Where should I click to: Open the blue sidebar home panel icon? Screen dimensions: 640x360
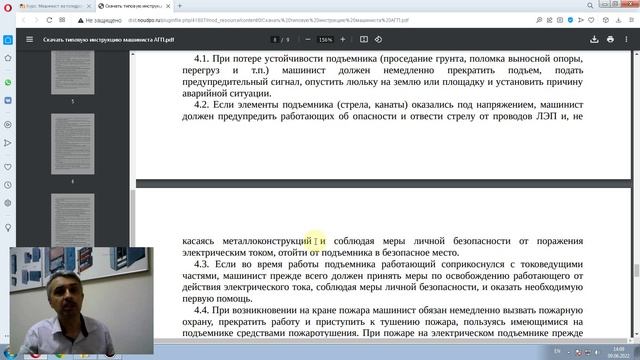click(8, 40)
